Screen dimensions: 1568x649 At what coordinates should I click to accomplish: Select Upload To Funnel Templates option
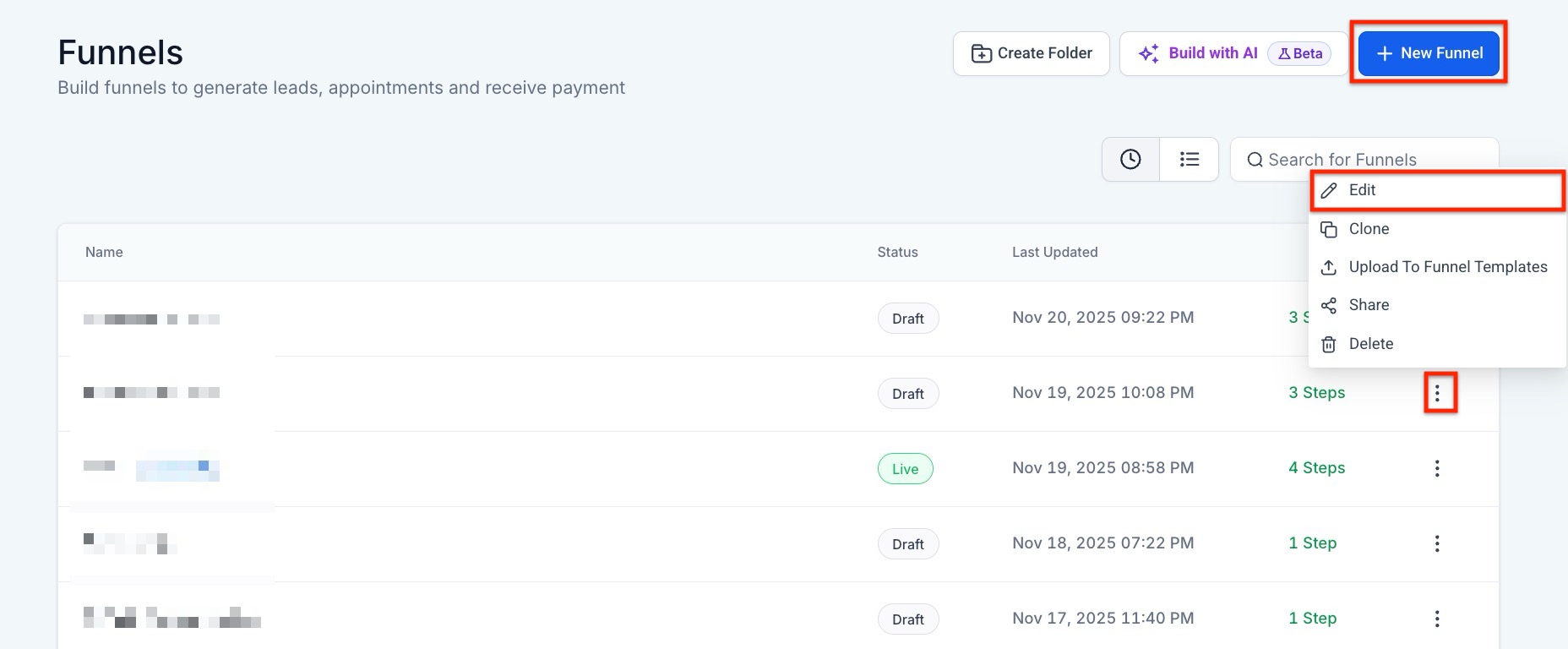(x=1447, y=267)
